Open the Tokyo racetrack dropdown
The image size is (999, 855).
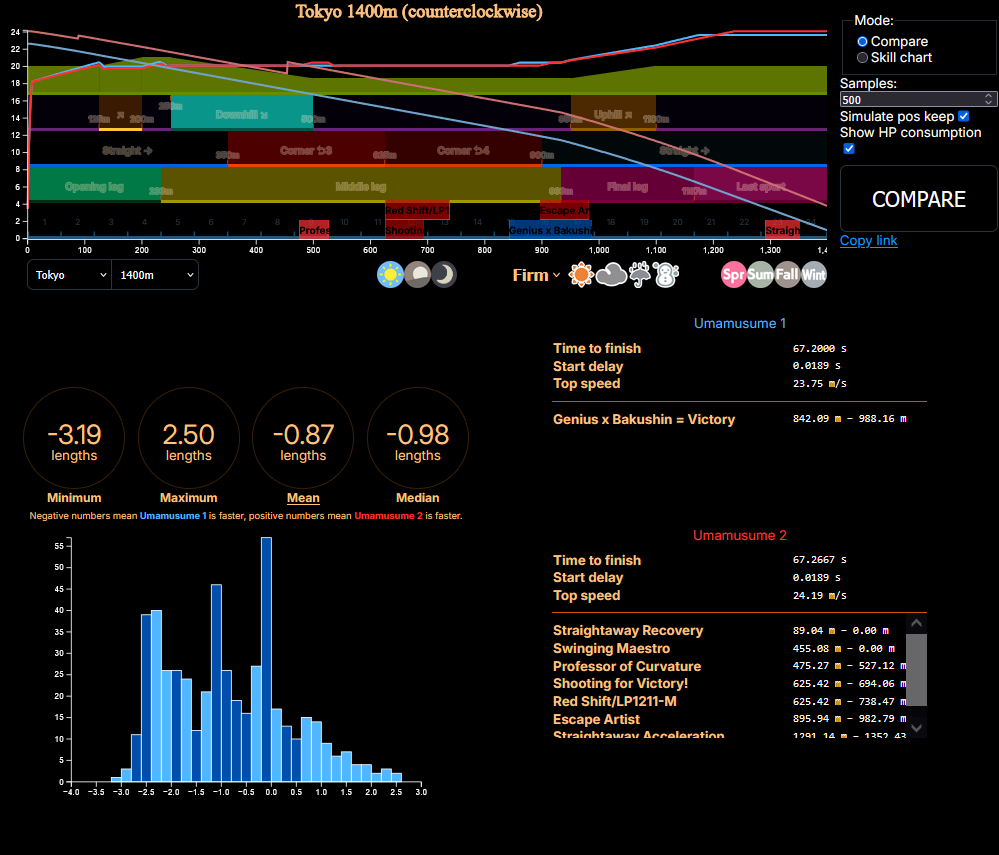click(x=69, y=275)
